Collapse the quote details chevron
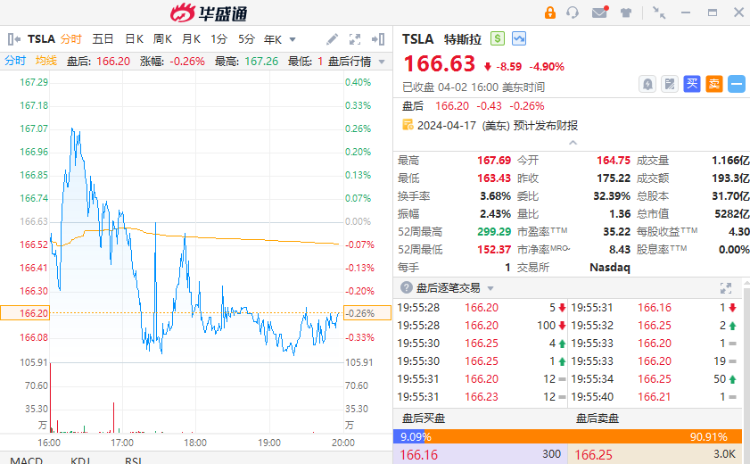 [573, 143]
